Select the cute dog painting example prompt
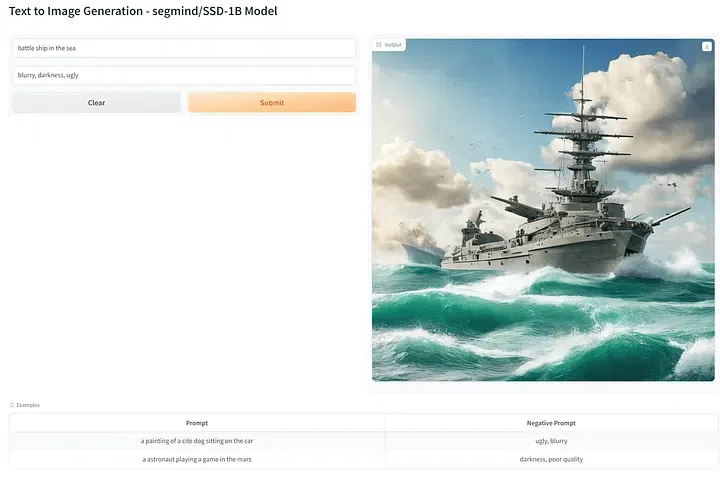The height and width of the screenshot is (477, 720). point(197,441)
